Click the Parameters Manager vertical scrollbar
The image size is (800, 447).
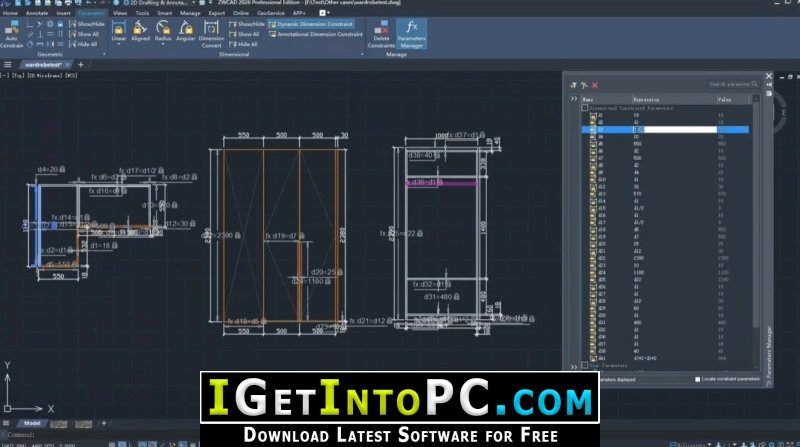point(756,214)
